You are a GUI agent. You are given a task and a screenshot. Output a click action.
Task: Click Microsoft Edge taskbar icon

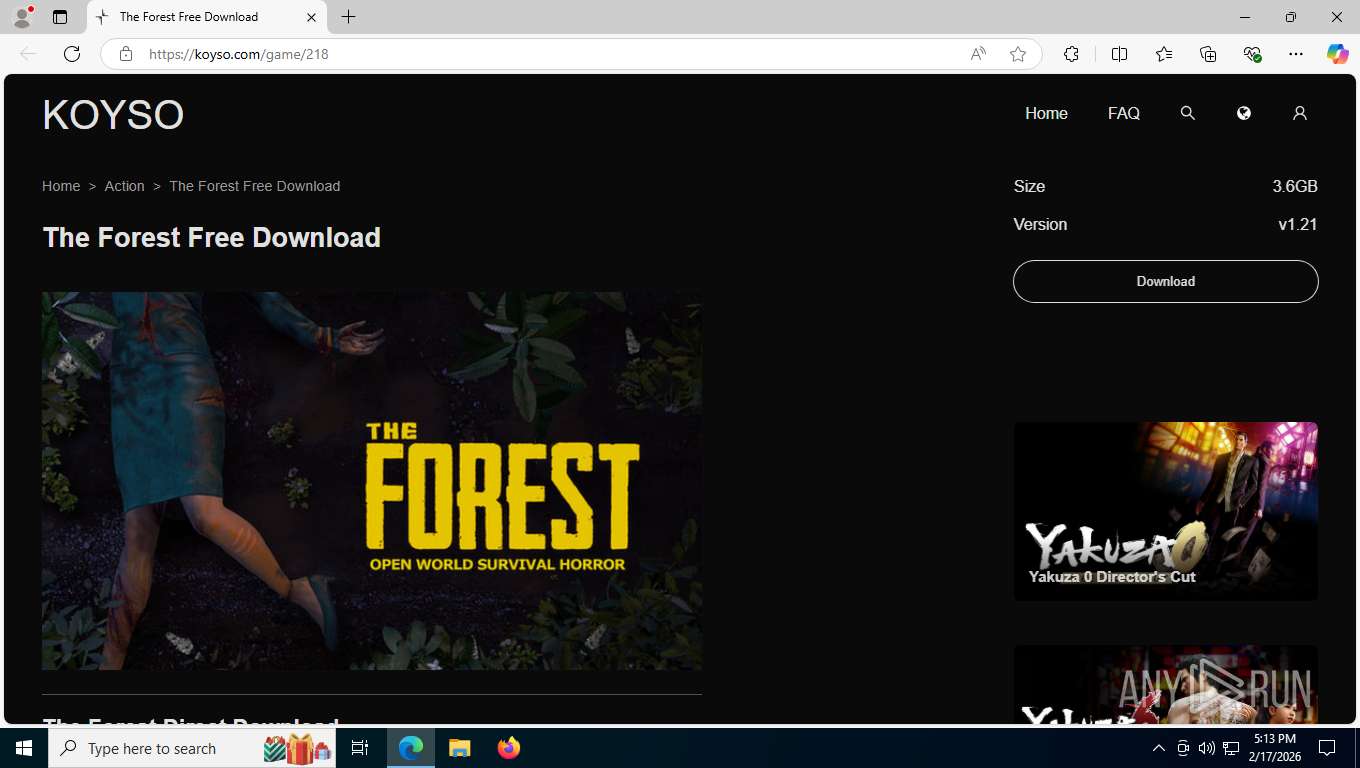(411, 748)
